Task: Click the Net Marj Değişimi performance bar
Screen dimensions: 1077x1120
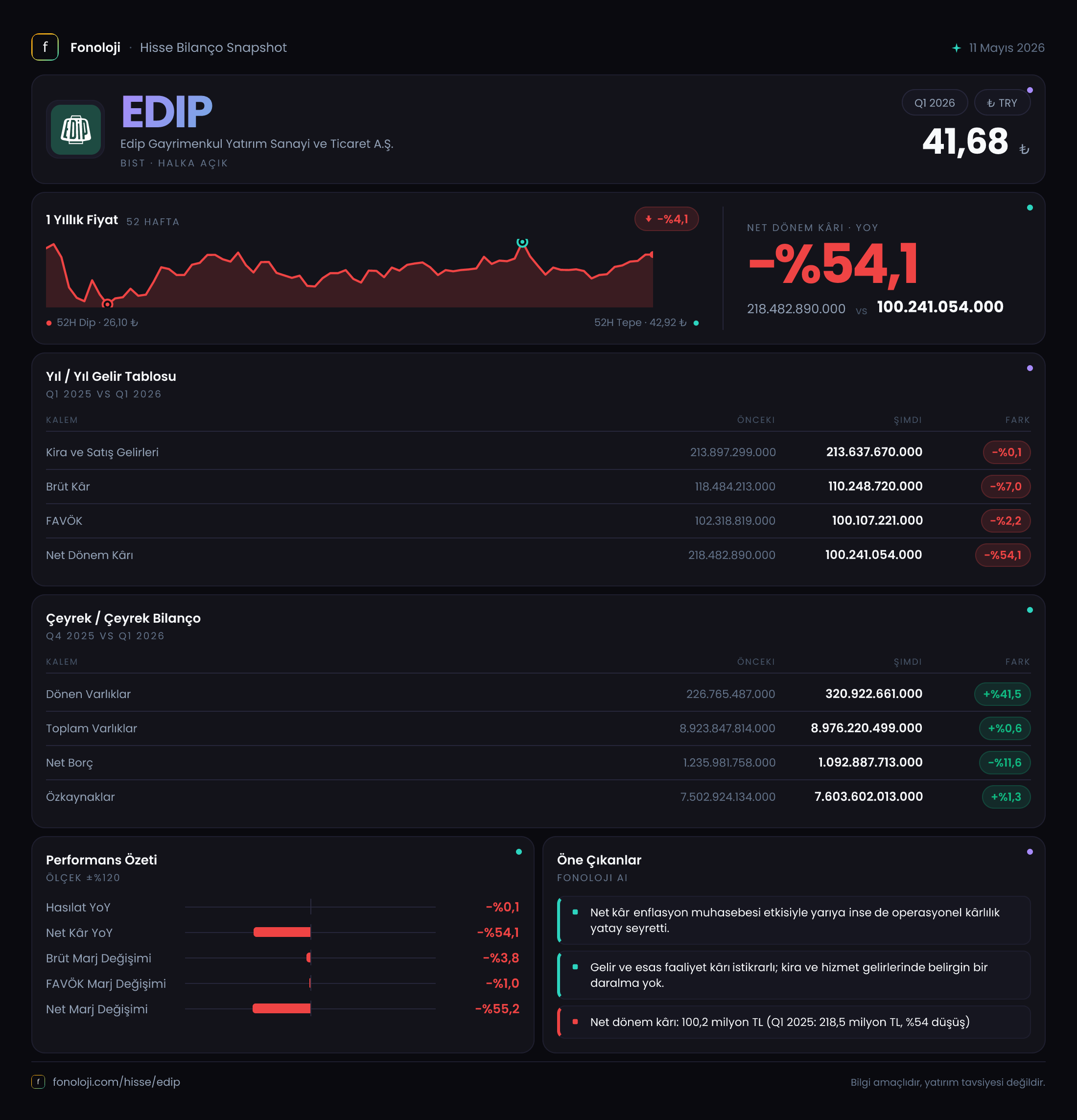Action: 281,1009
